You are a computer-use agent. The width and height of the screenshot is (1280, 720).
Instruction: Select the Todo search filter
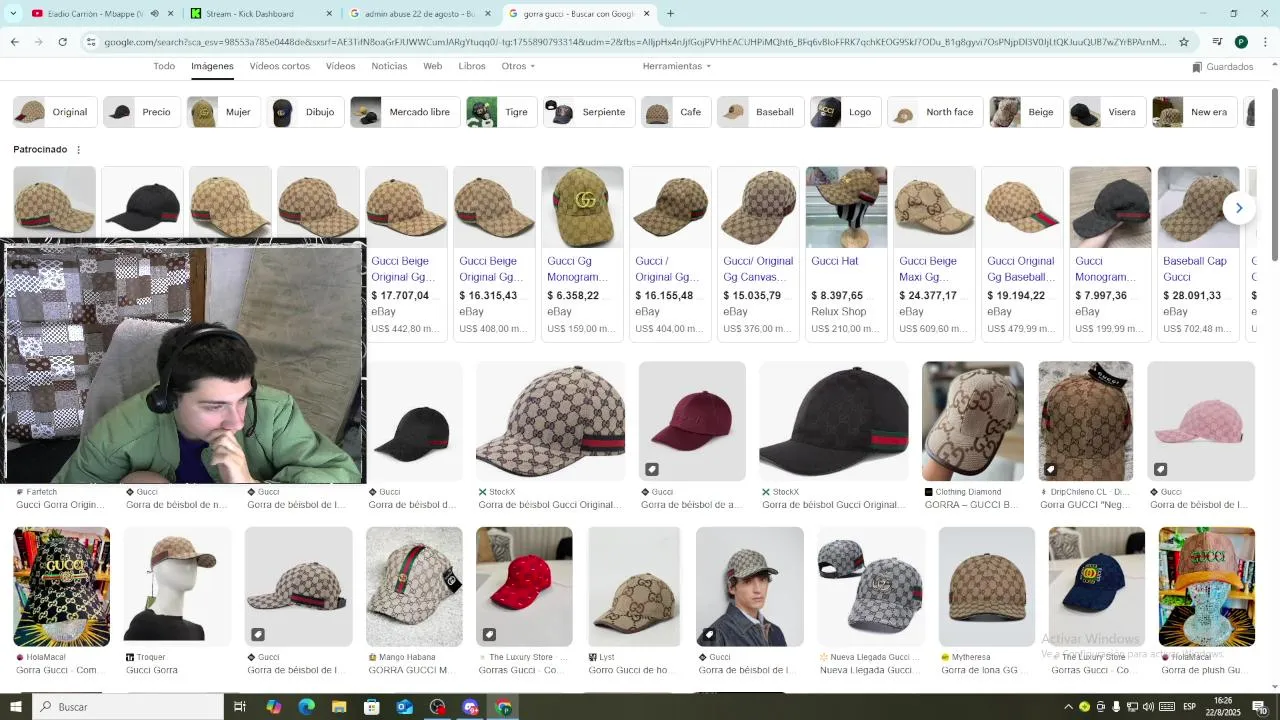(x=164, y=66)
